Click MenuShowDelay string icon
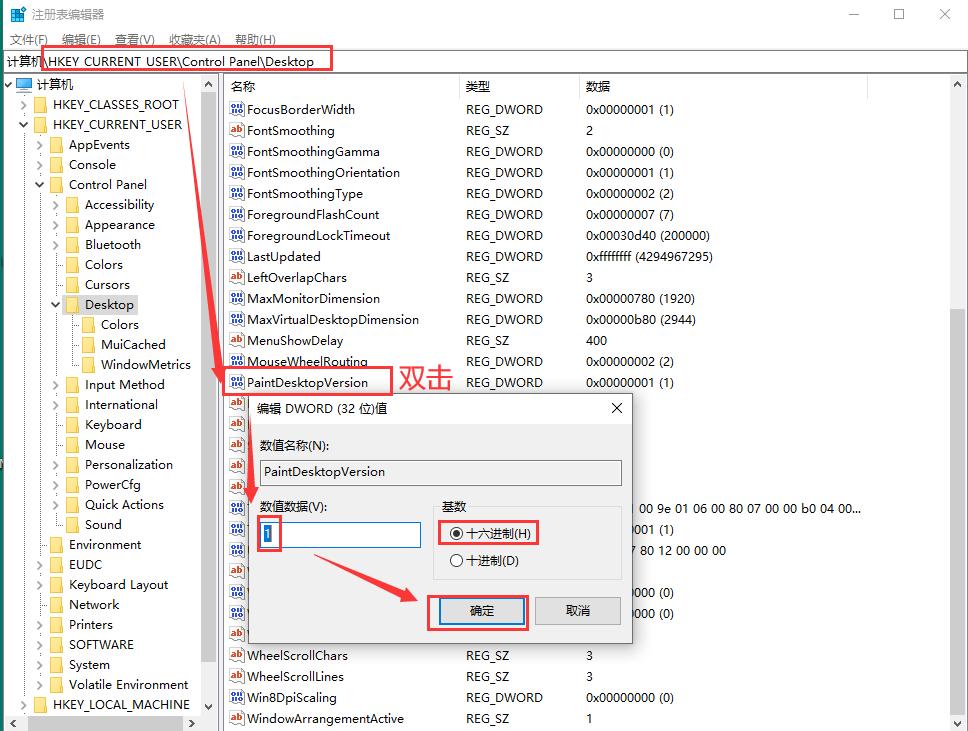This screenshot has height=731, width=968. (236, 341)
